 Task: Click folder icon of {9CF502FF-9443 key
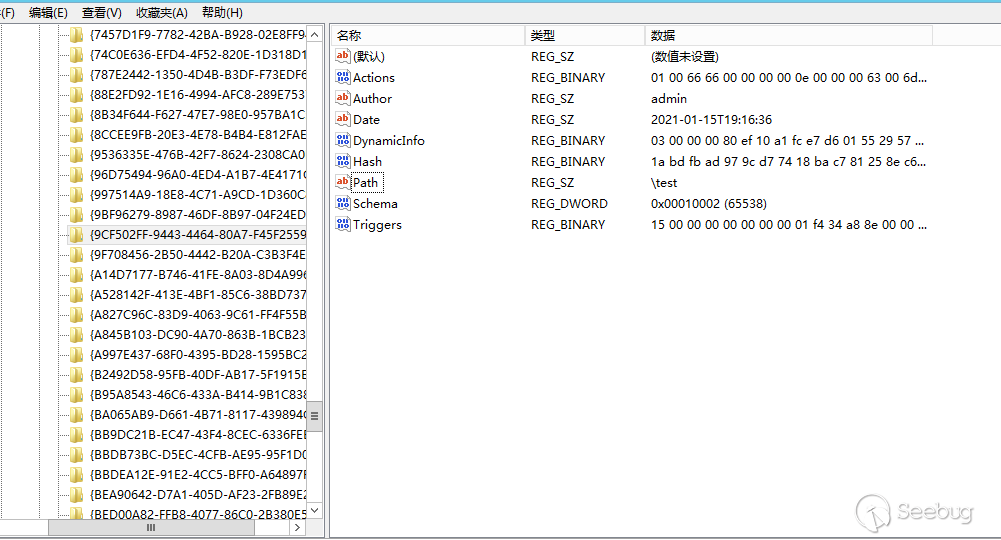(x=77, y=235)
